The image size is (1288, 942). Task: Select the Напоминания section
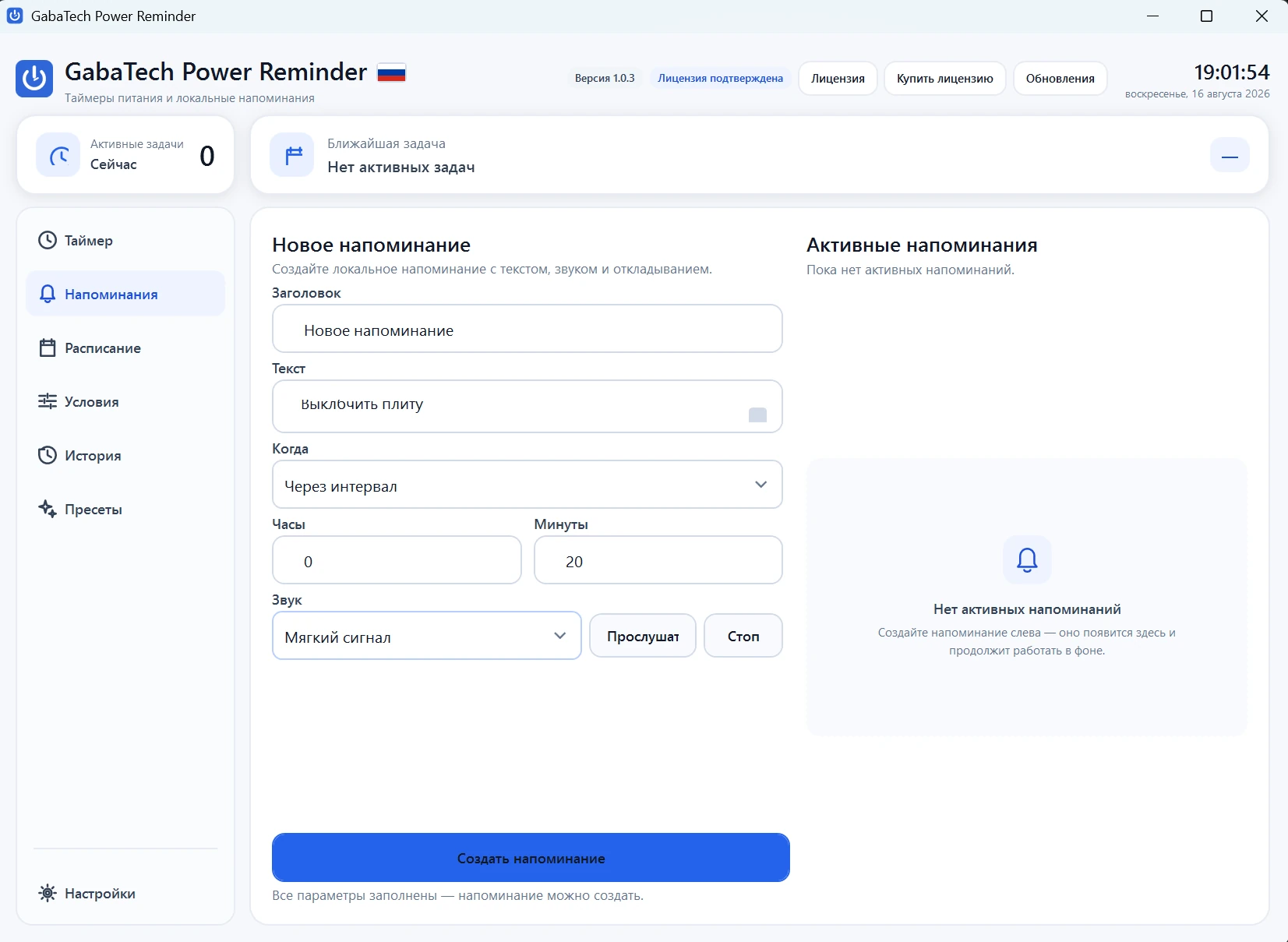tap(125, 294)
